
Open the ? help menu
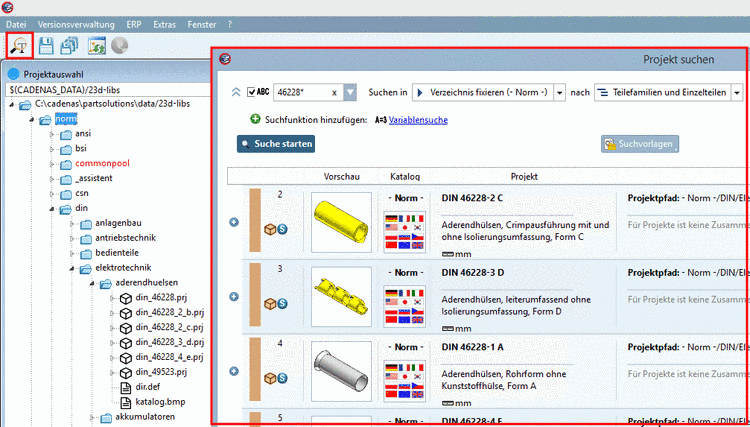click(230, 25)
